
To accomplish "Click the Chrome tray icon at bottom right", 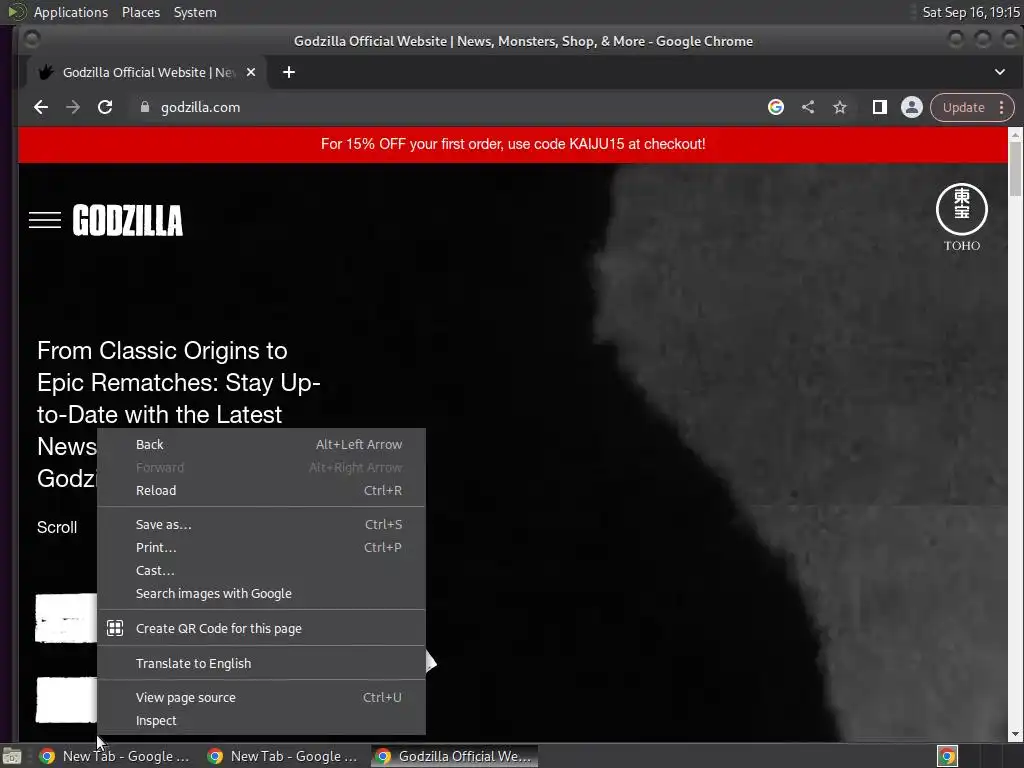I will [947, 756].
